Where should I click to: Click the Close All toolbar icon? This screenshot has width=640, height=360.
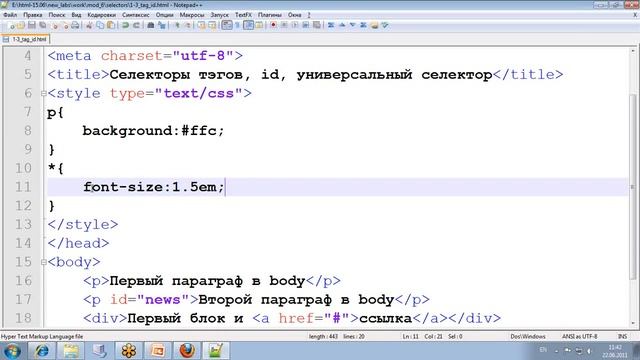coord(65,25)
